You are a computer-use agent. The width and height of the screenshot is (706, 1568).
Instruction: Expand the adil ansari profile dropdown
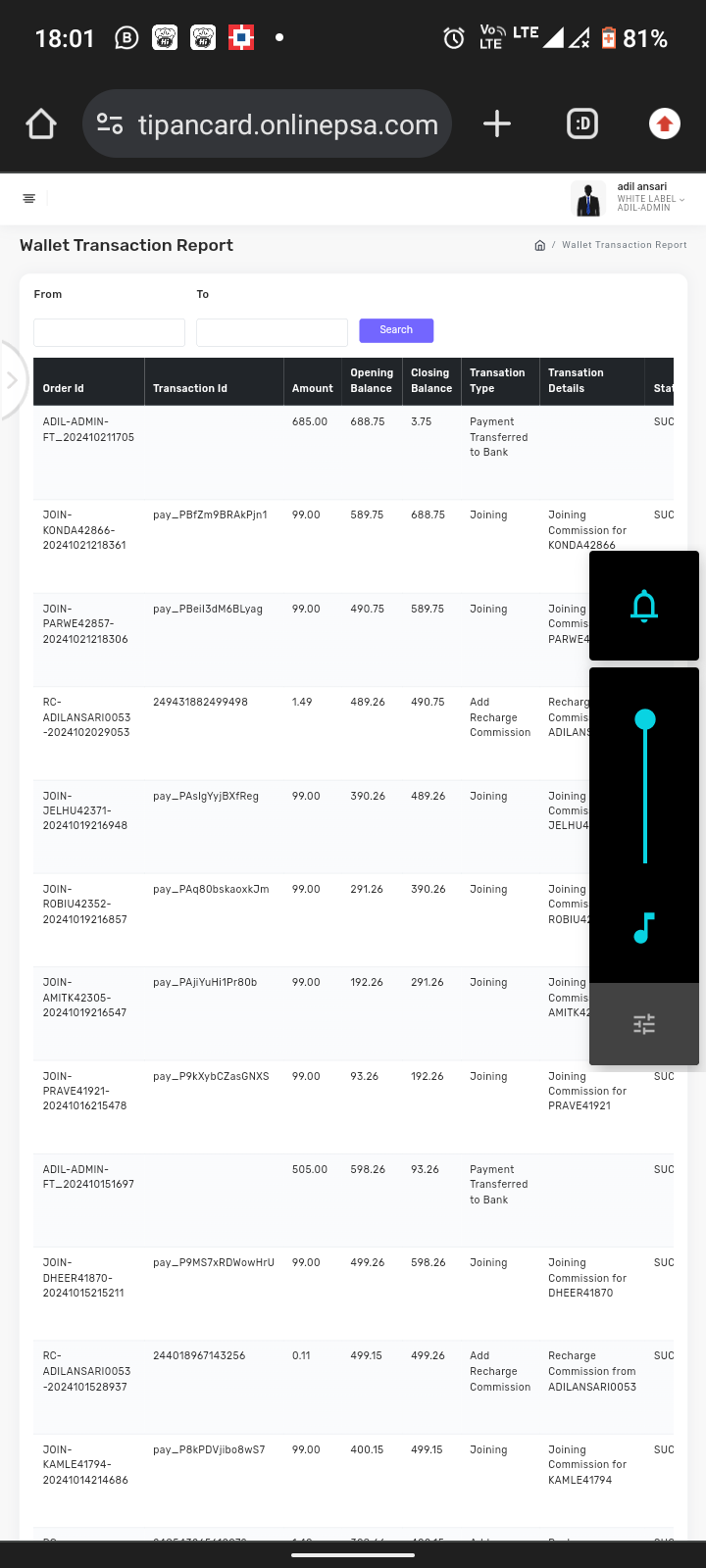tap(681, 199)
